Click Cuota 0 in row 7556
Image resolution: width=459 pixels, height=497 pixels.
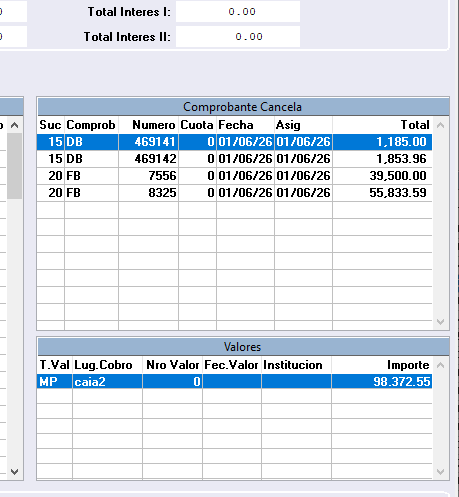click(x=197, y=176)
